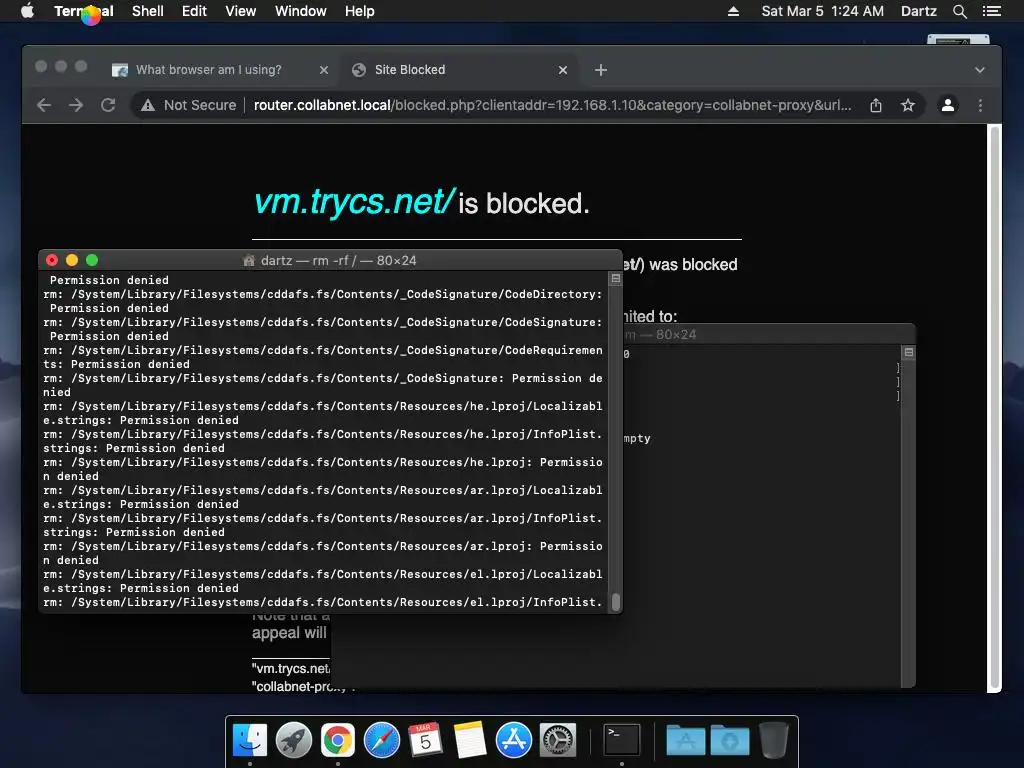Open a new Chrome tab
The width and height of the screenshot is (1024, 768).
pos(601,70)
